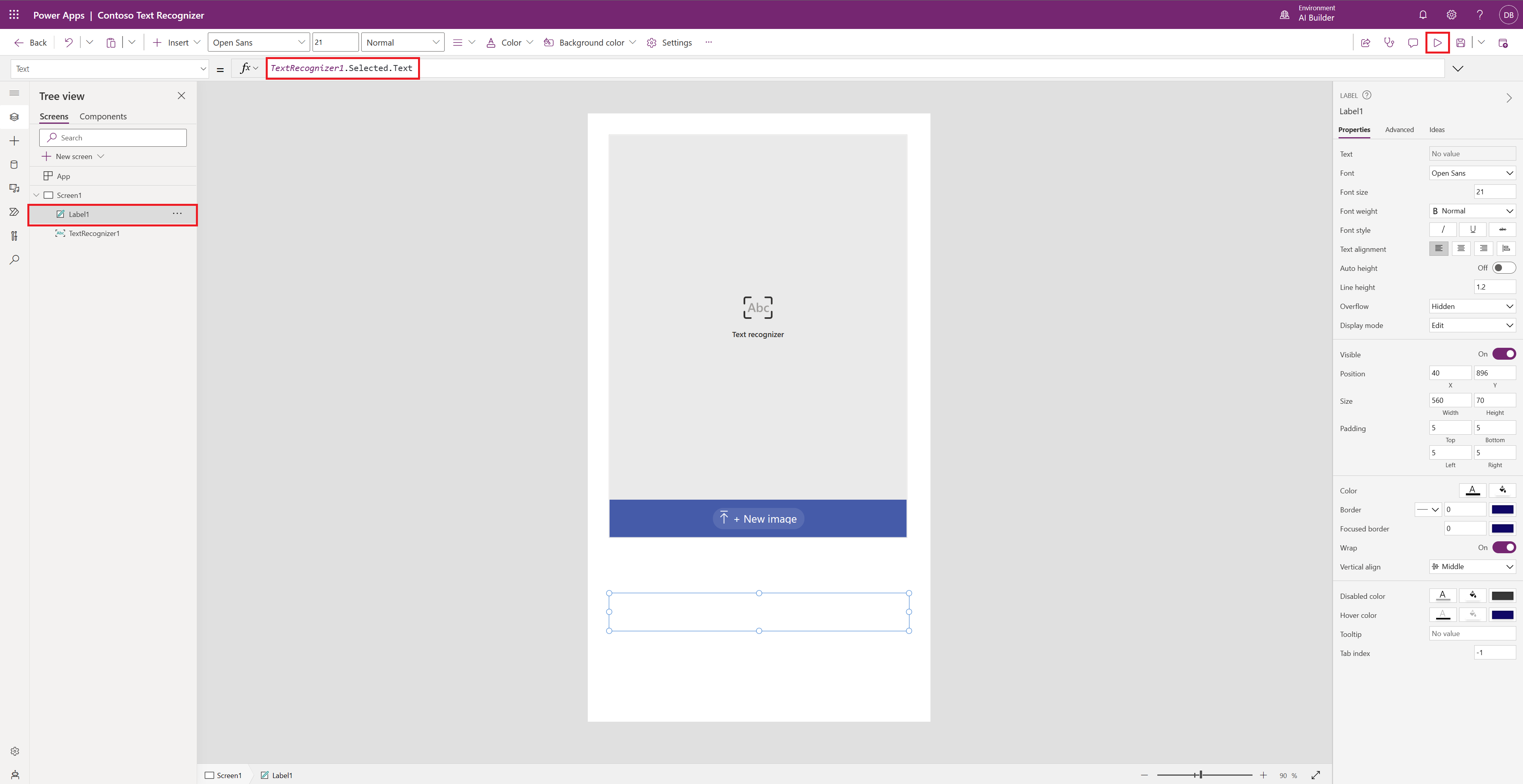The height and width of the screenshot is (784, 1523).
Task: Click the data sources icon in sidebar
Action: [x=13, y=164]
